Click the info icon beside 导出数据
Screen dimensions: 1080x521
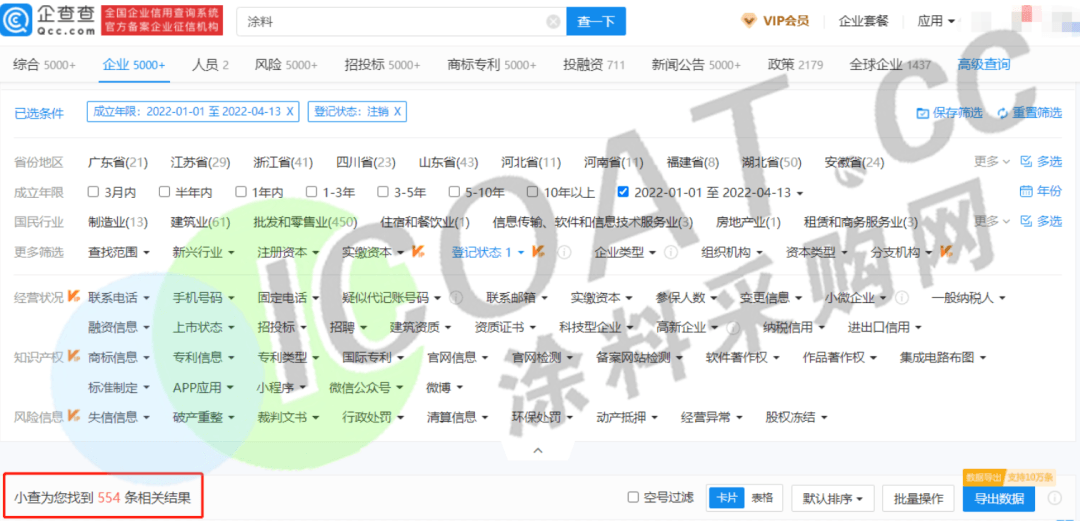(x=1054, y=498)
